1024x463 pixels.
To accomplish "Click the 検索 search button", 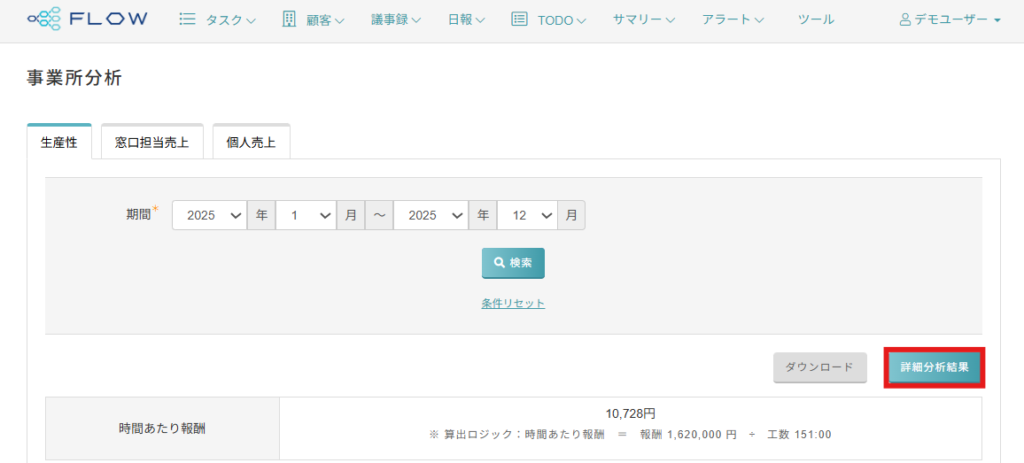I will [x=513, y=263].
